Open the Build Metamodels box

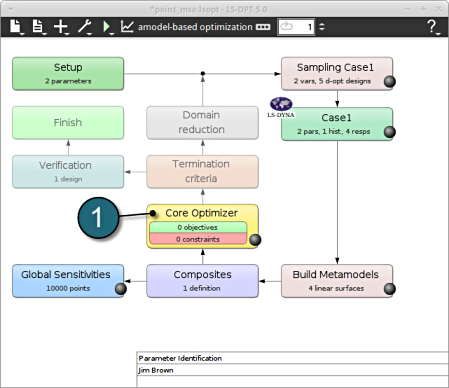[x=337, y=281]
